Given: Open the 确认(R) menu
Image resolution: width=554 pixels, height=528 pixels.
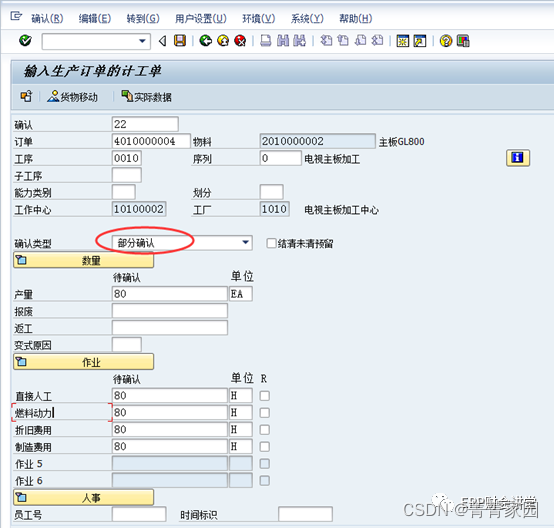Looking at the screenshot, I should 47,18.
